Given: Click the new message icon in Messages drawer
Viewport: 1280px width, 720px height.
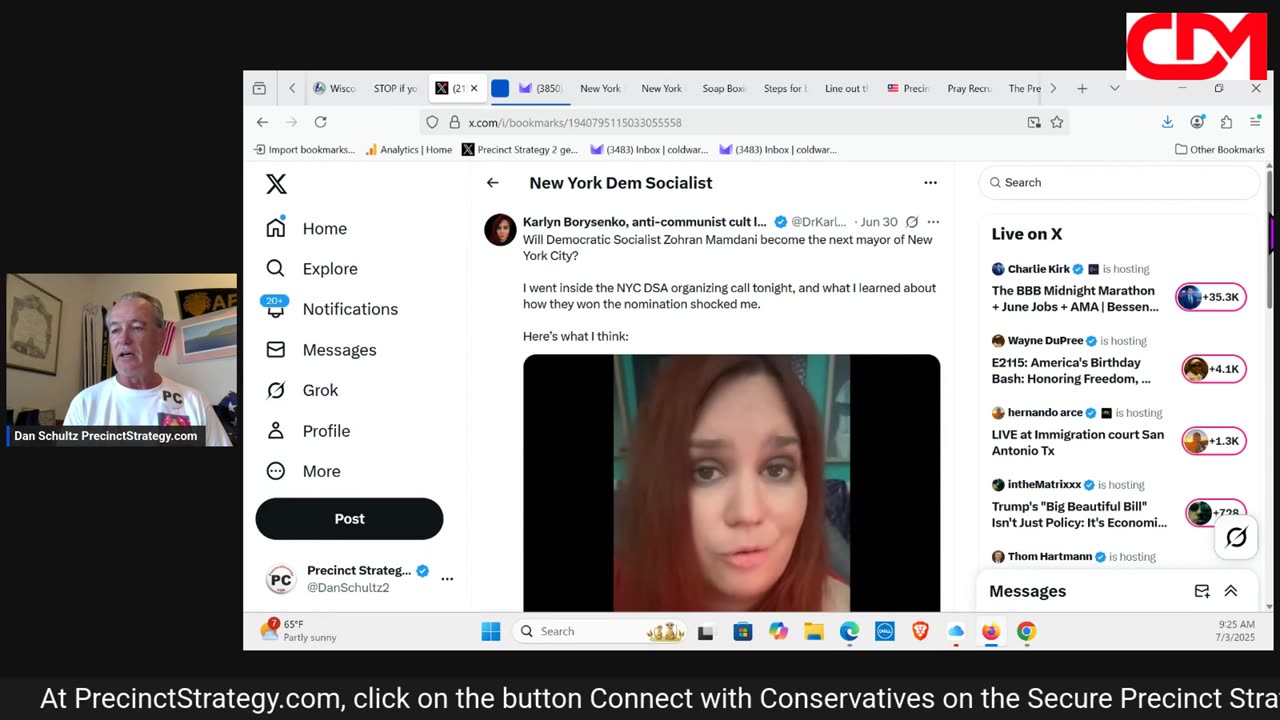Looking at the screenshot, I should (x=1202, y=591).
